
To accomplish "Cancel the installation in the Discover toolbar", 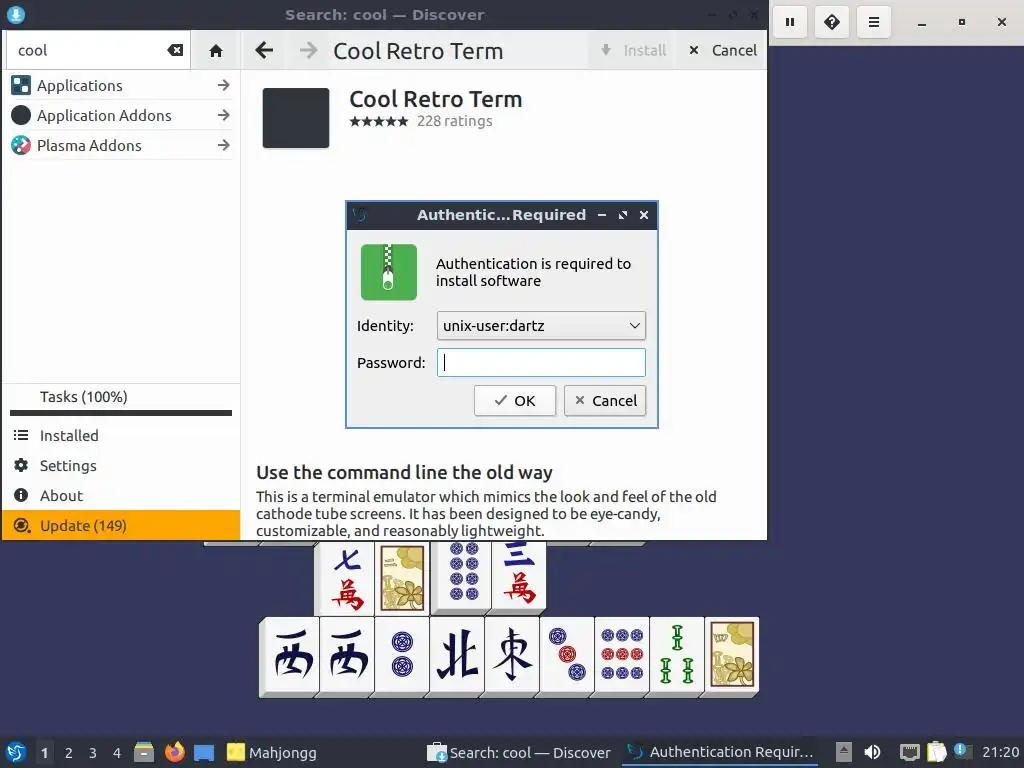I will 723,50.
